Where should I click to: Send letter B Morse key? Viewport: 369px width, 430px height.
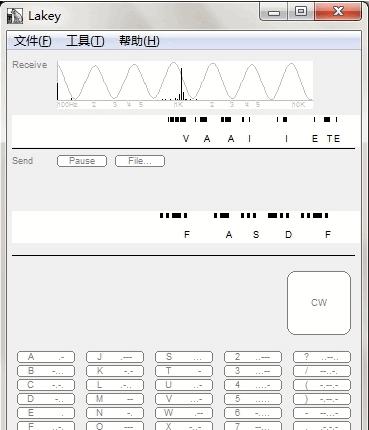pos(46,371)
